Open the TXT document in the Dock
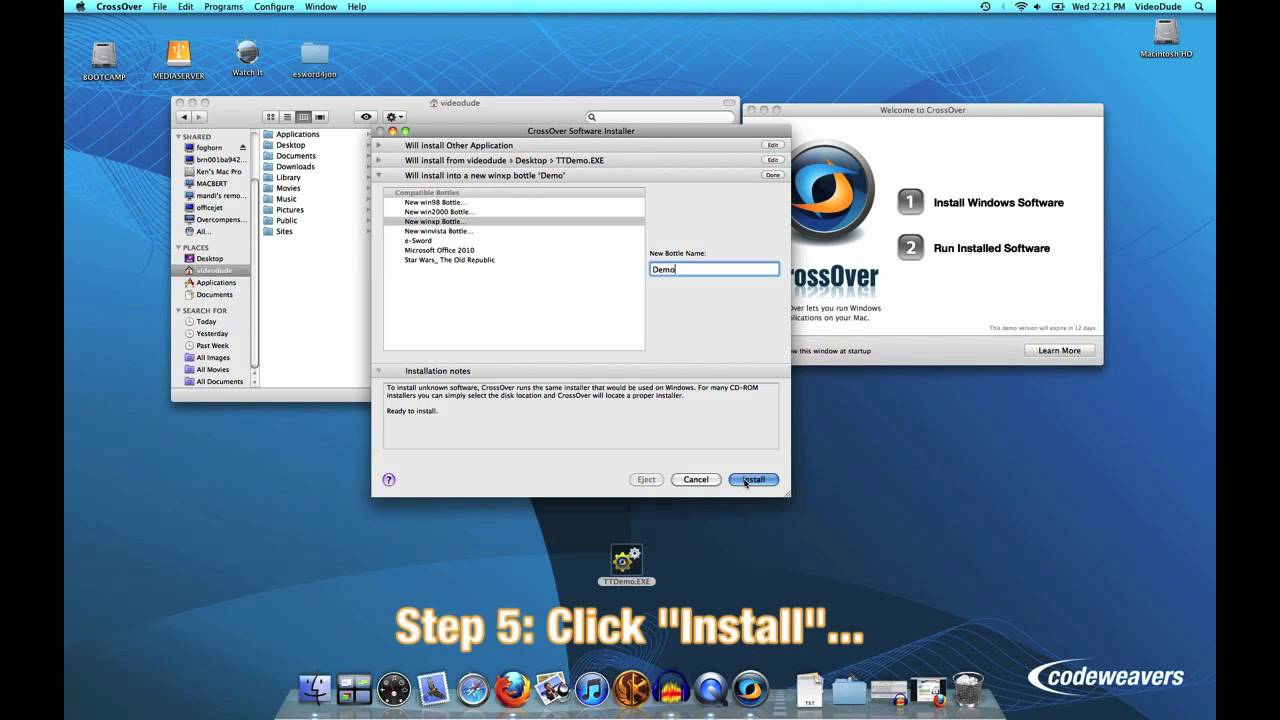1280x720 pixels. click(809, 690)
